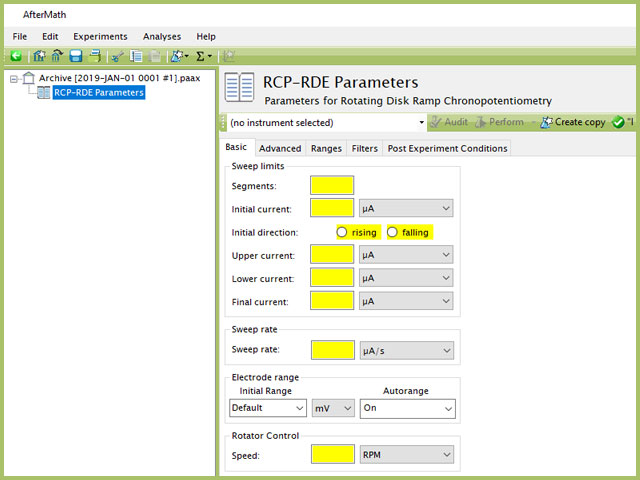Click the Sweep rate input field

click(x=333, y=350)
